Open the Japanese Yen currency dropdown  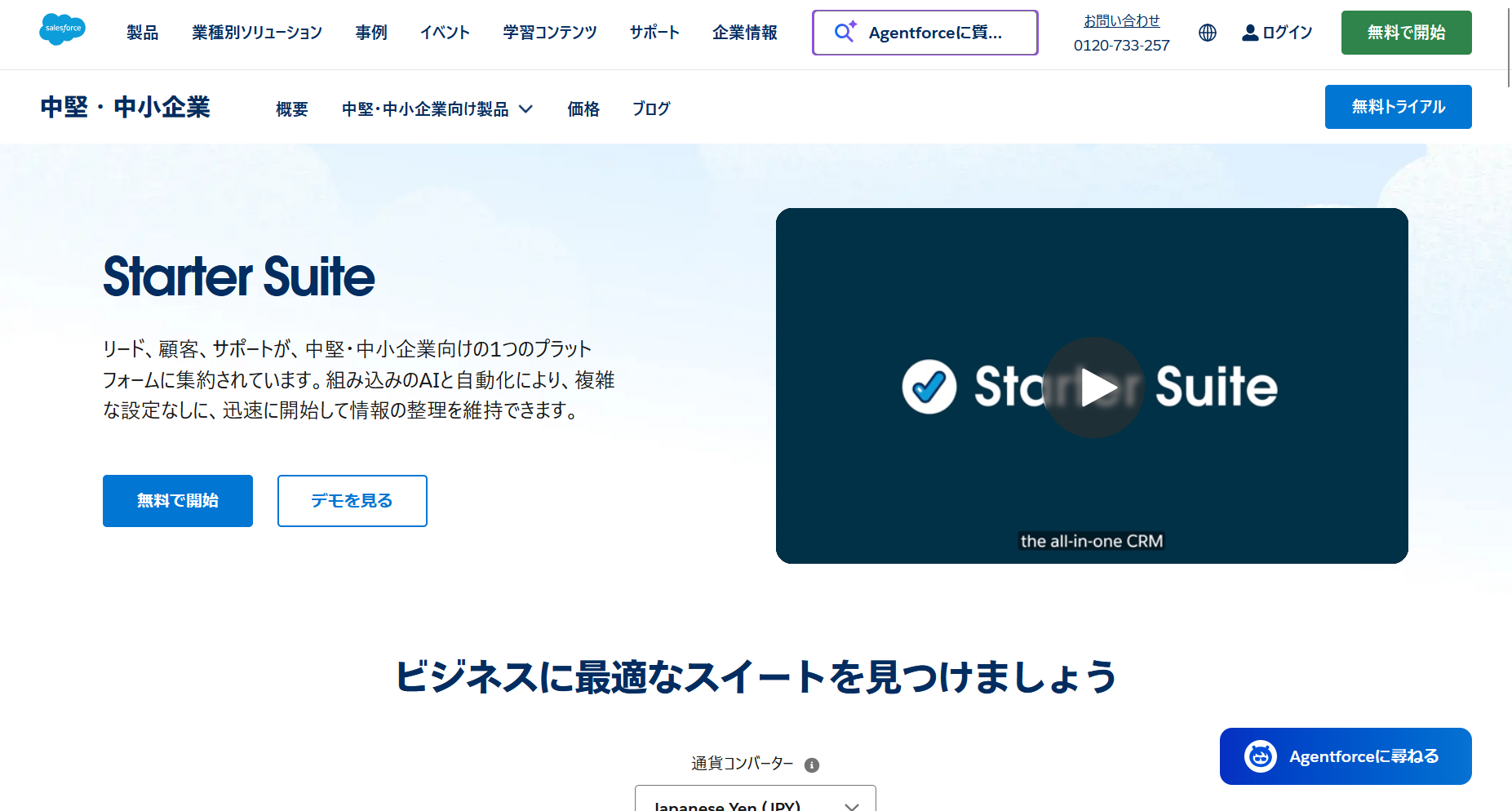(755, 800)
